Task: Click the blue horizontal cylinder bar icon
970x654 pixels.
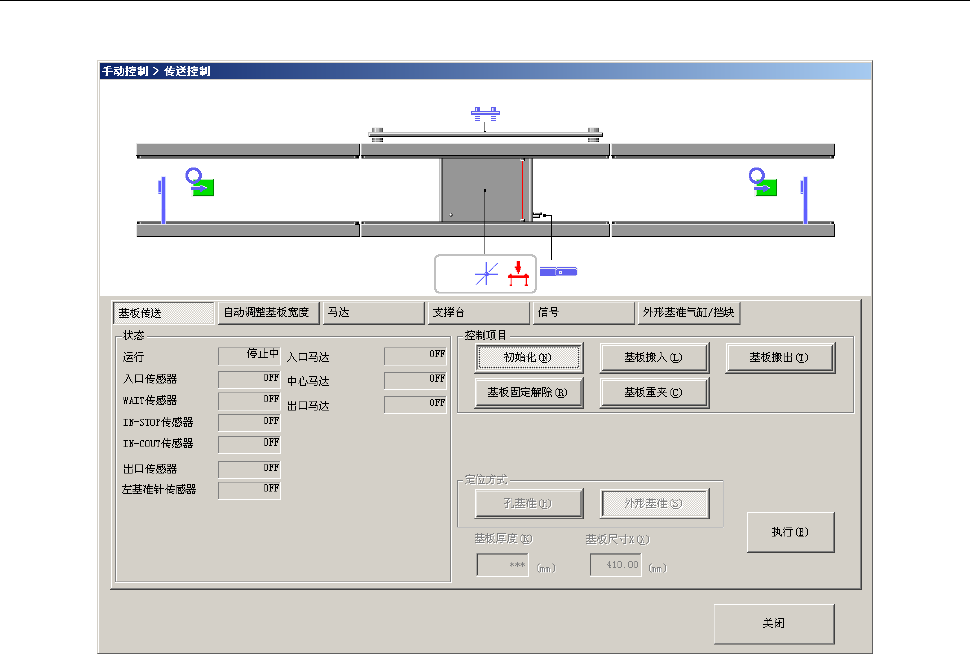Action: [559, 272]
